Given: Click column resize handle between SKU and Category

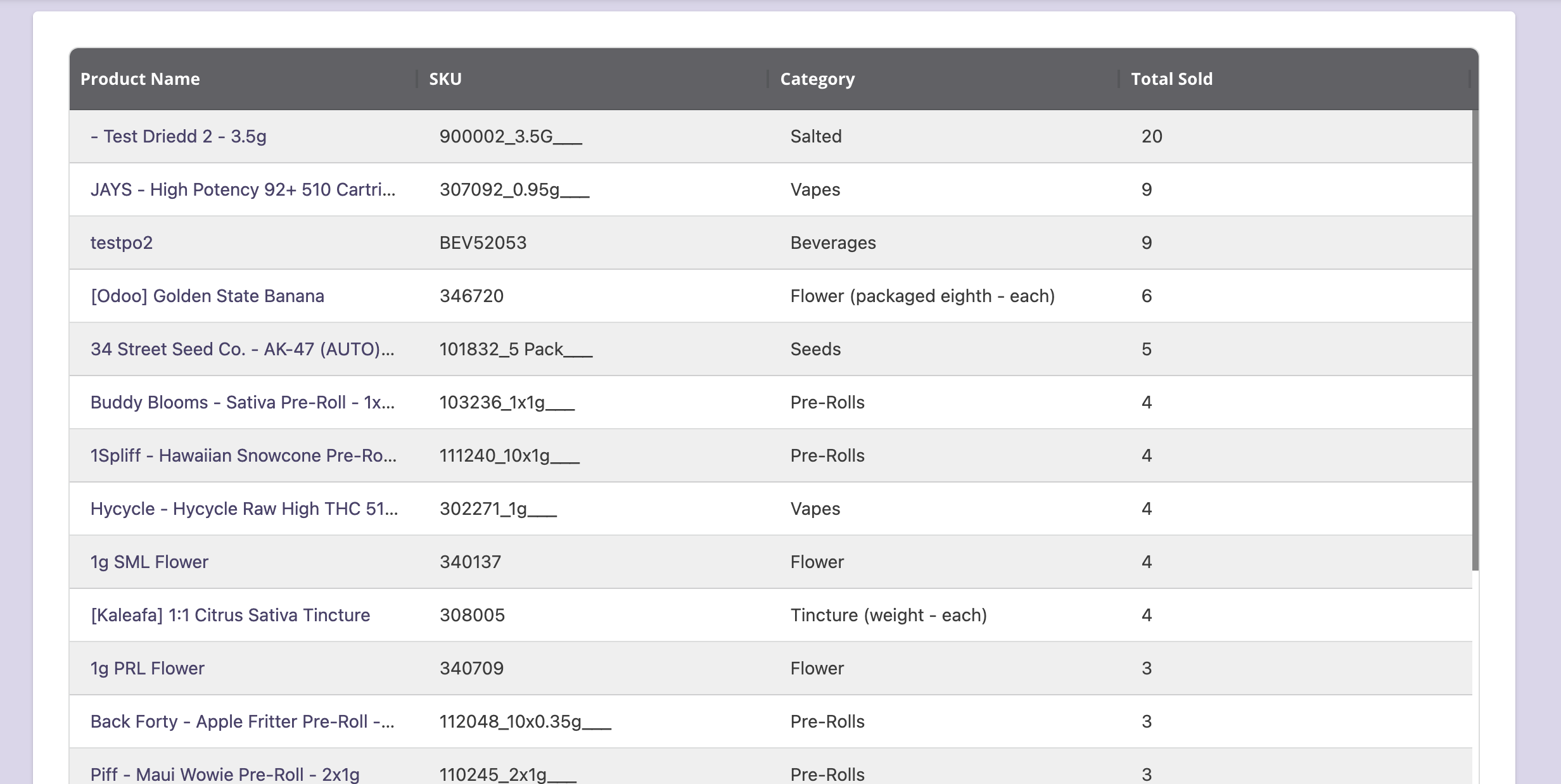Looking at the screenshot, I should coord(767,79).
